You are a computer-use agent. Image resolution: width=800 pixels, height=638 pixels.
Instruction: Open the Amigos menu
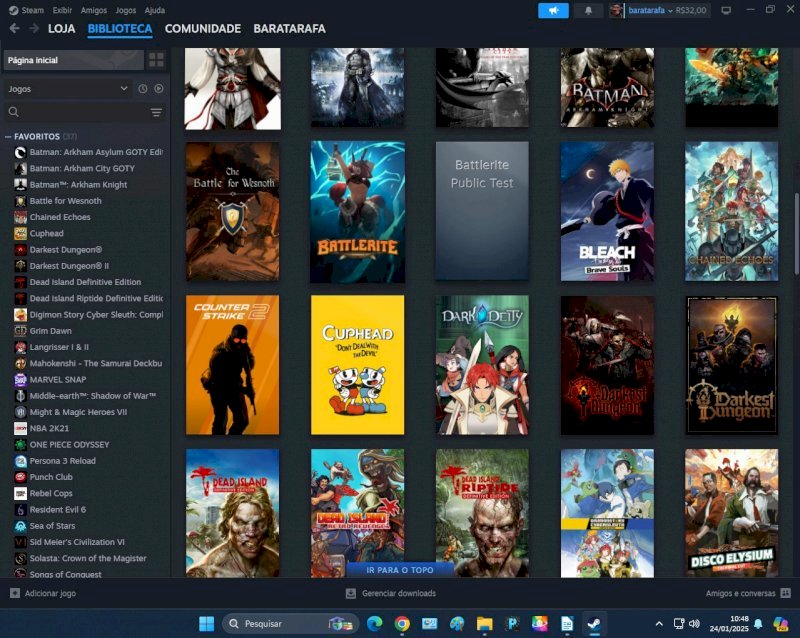coord(94,10)
